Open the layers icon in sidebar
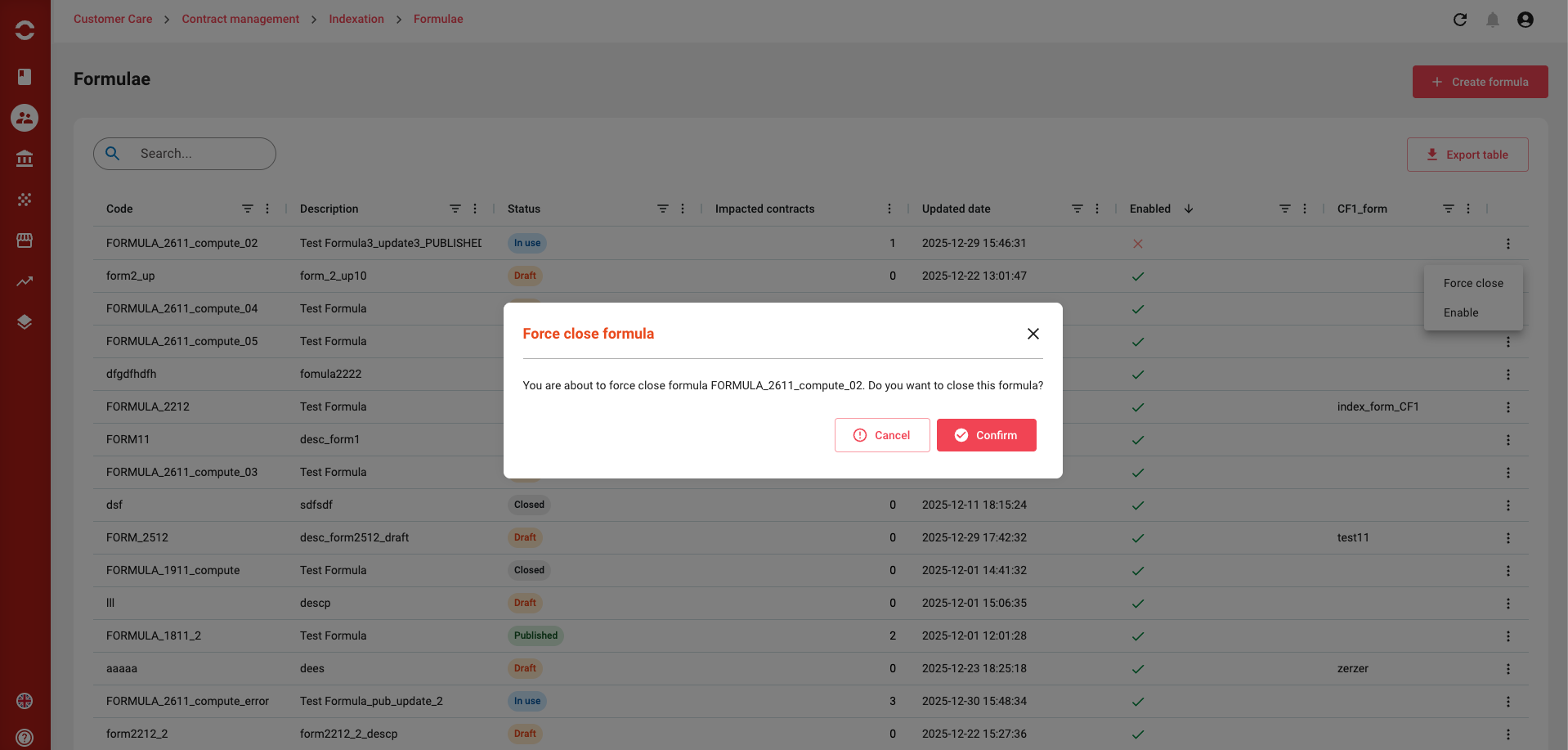 click(25, 322)
